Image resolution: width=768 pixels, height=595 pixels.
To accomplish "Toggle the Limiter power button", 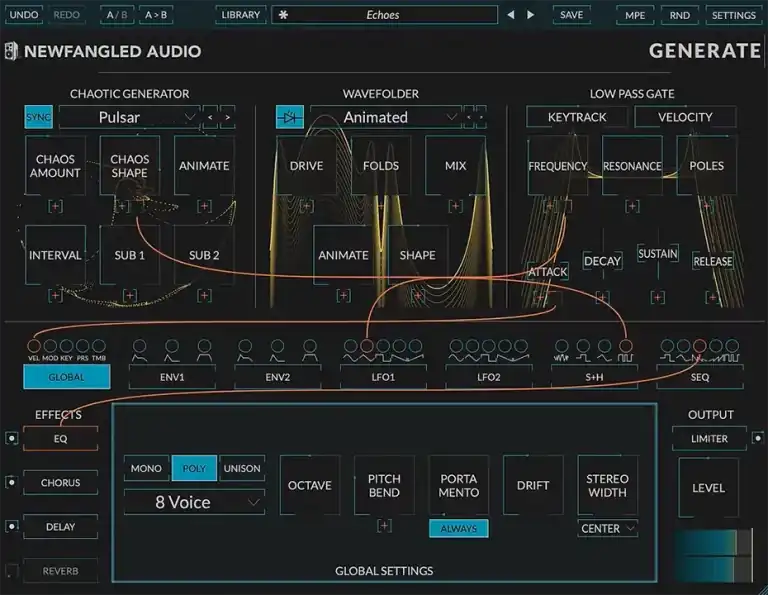I will [x=757, y=438].
